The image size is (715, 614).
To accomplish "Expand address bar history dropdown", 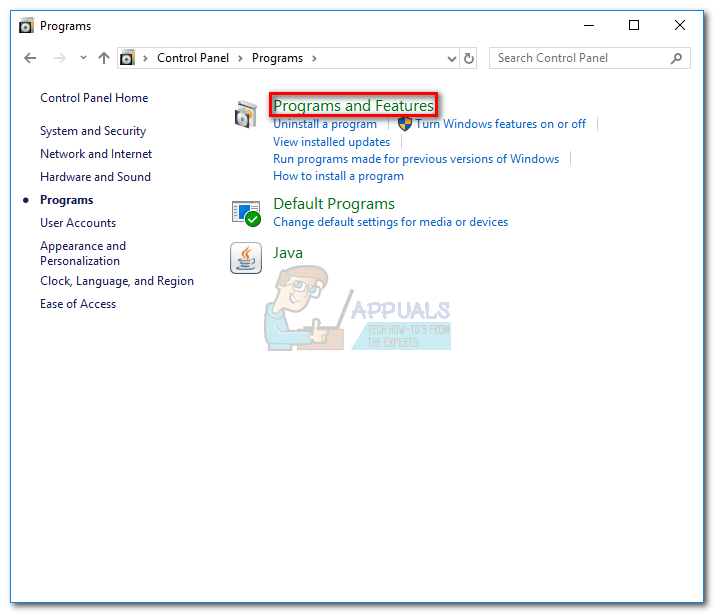I will click(451, 59).
